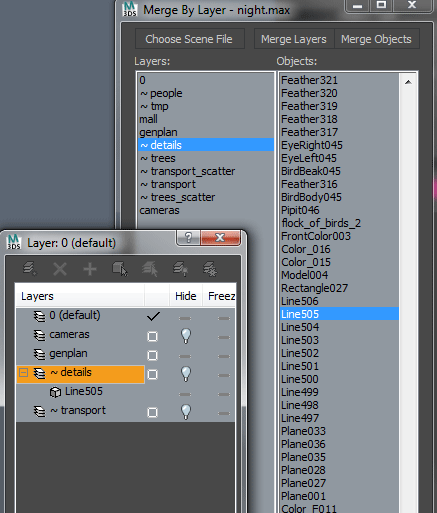Click the Line505 object cube icon
Screen dimensions: 437x513
55,392
